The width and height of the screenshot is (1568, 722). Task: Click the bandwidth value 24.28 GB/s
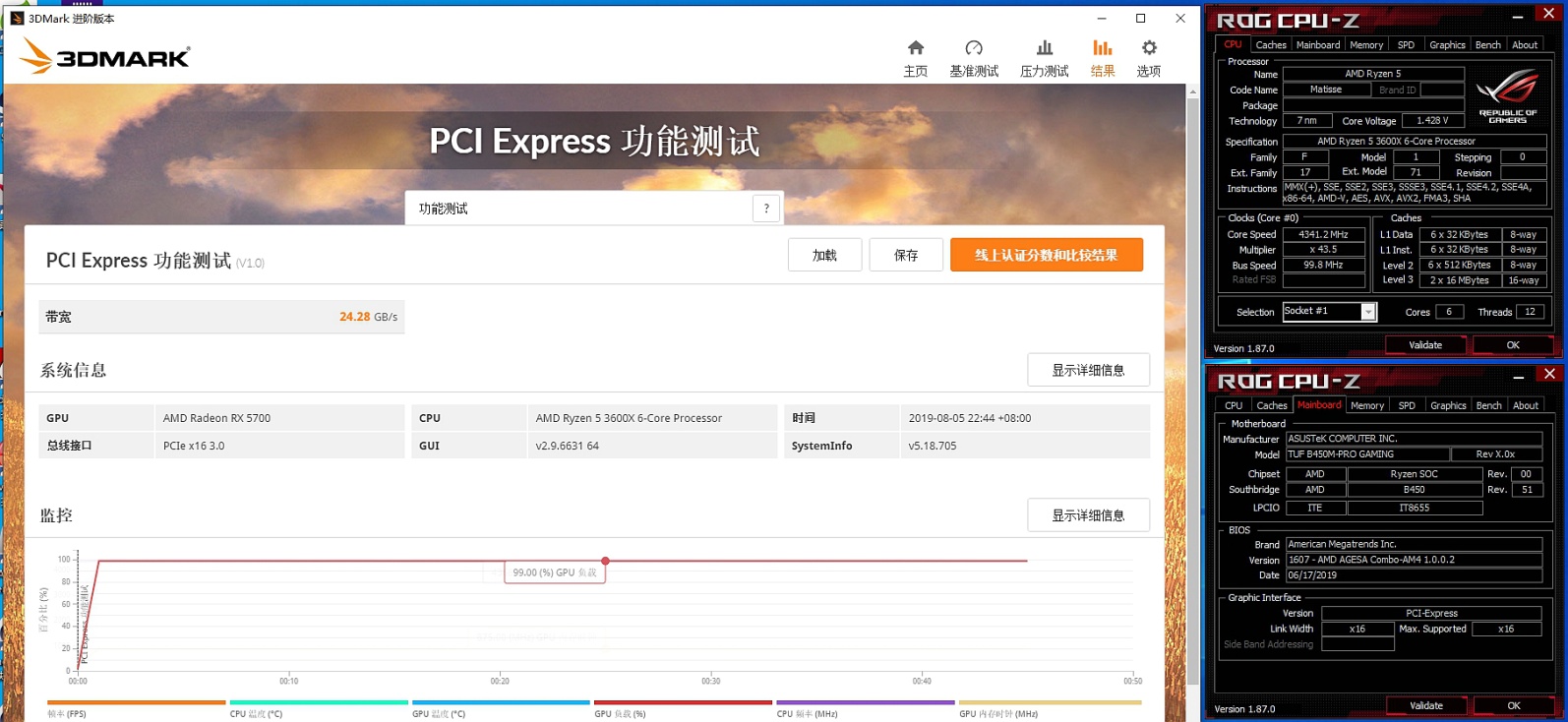point(368,317)
